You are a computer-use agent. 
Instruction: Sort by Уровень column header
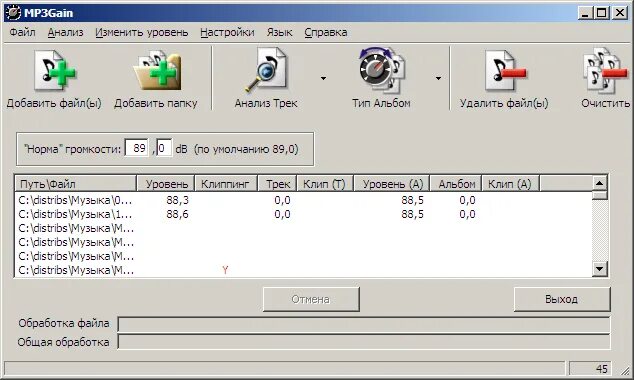coord(166,184)
